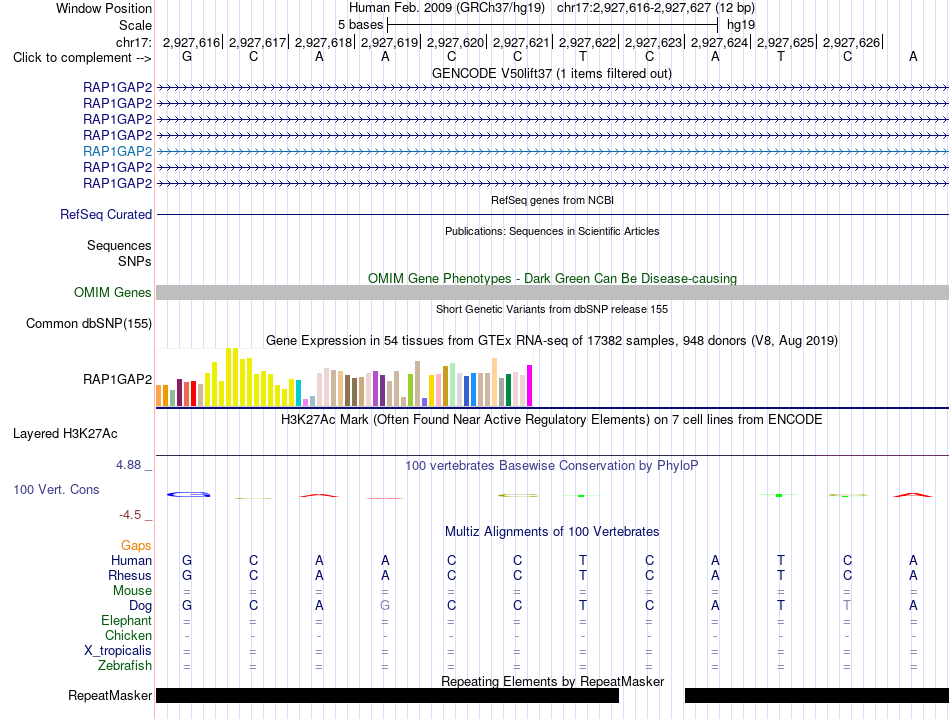This screenshot has width=950, height=719.
Task: Open the RefSeq Curated track label
Action: (x=106, y=214)
